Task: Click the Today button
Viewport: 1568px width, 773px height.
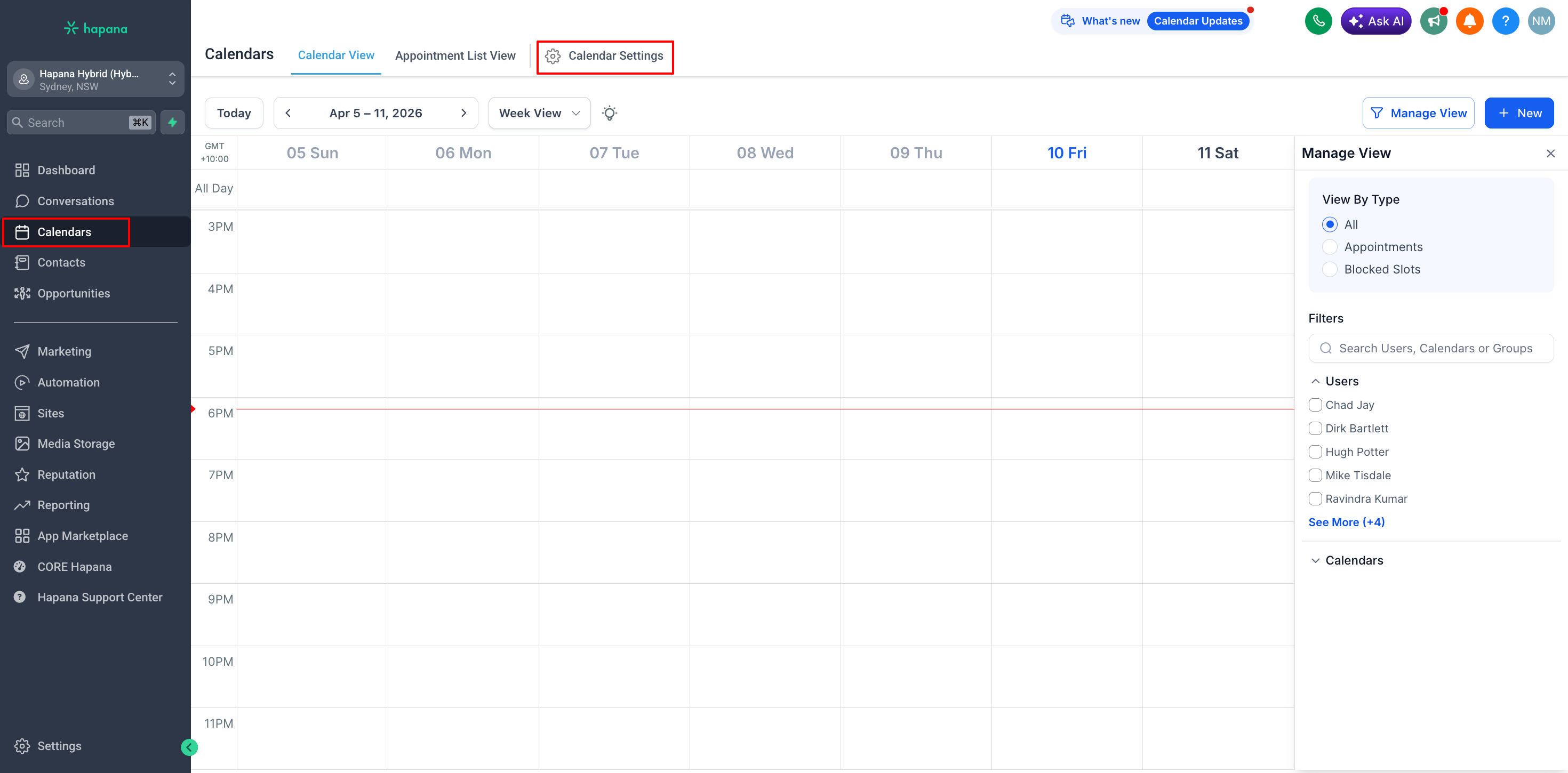Action: pos(234,113)
